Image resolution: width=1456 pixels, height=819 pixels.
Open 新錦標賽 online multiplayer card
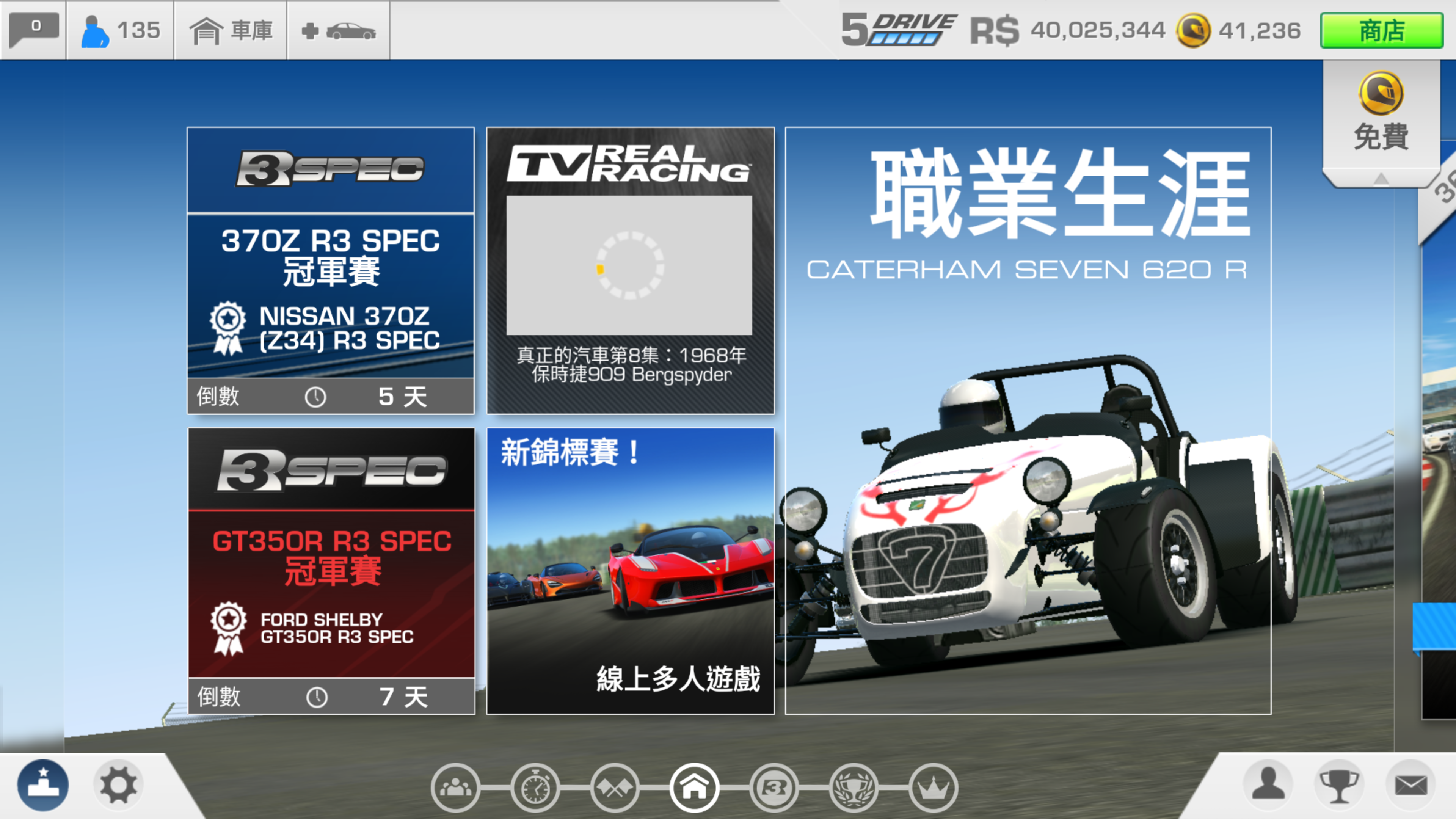[x=630, y=571]
